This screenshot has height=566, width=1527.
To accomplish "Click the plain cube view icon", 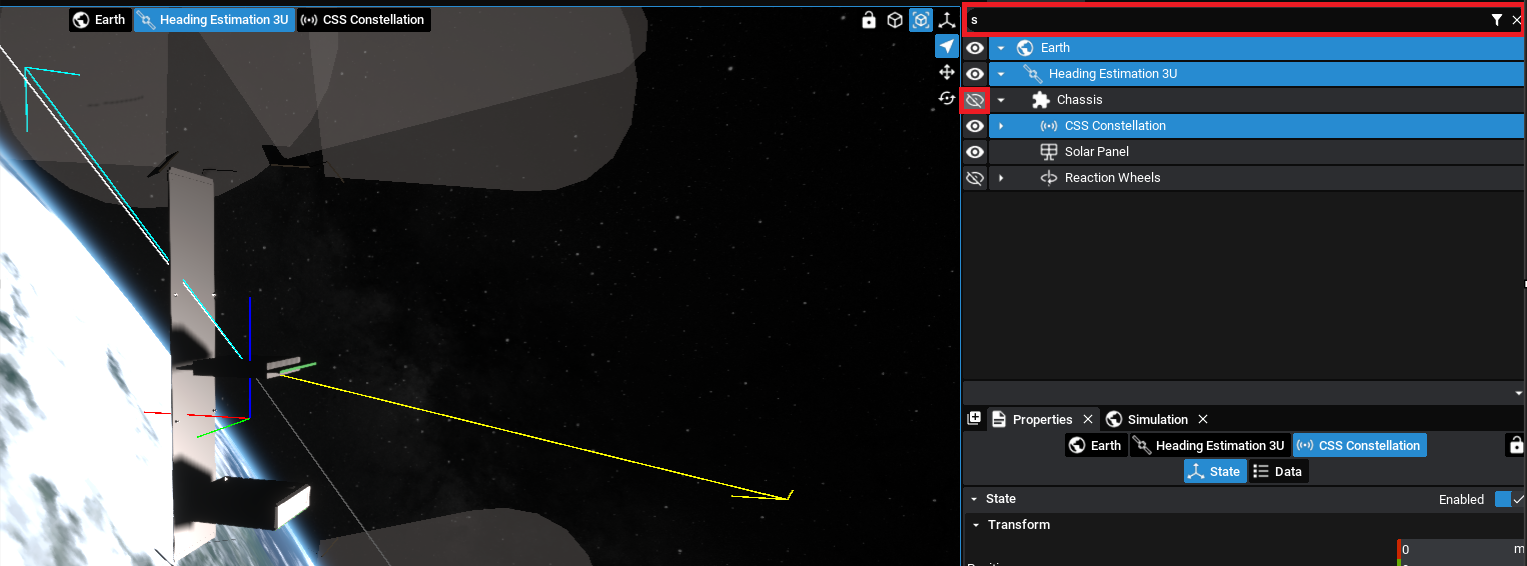I will tap(895, 20).
